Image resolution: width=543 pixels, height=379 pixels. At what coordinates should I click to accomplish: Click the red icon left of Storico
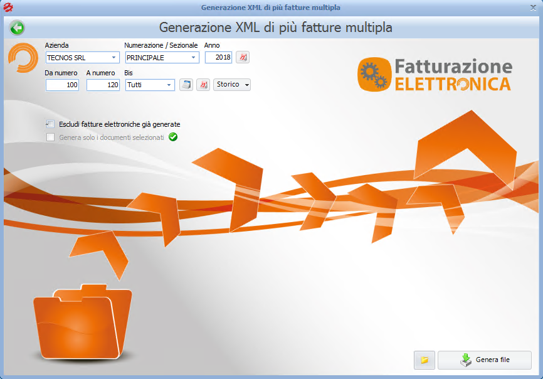point(203,85)
